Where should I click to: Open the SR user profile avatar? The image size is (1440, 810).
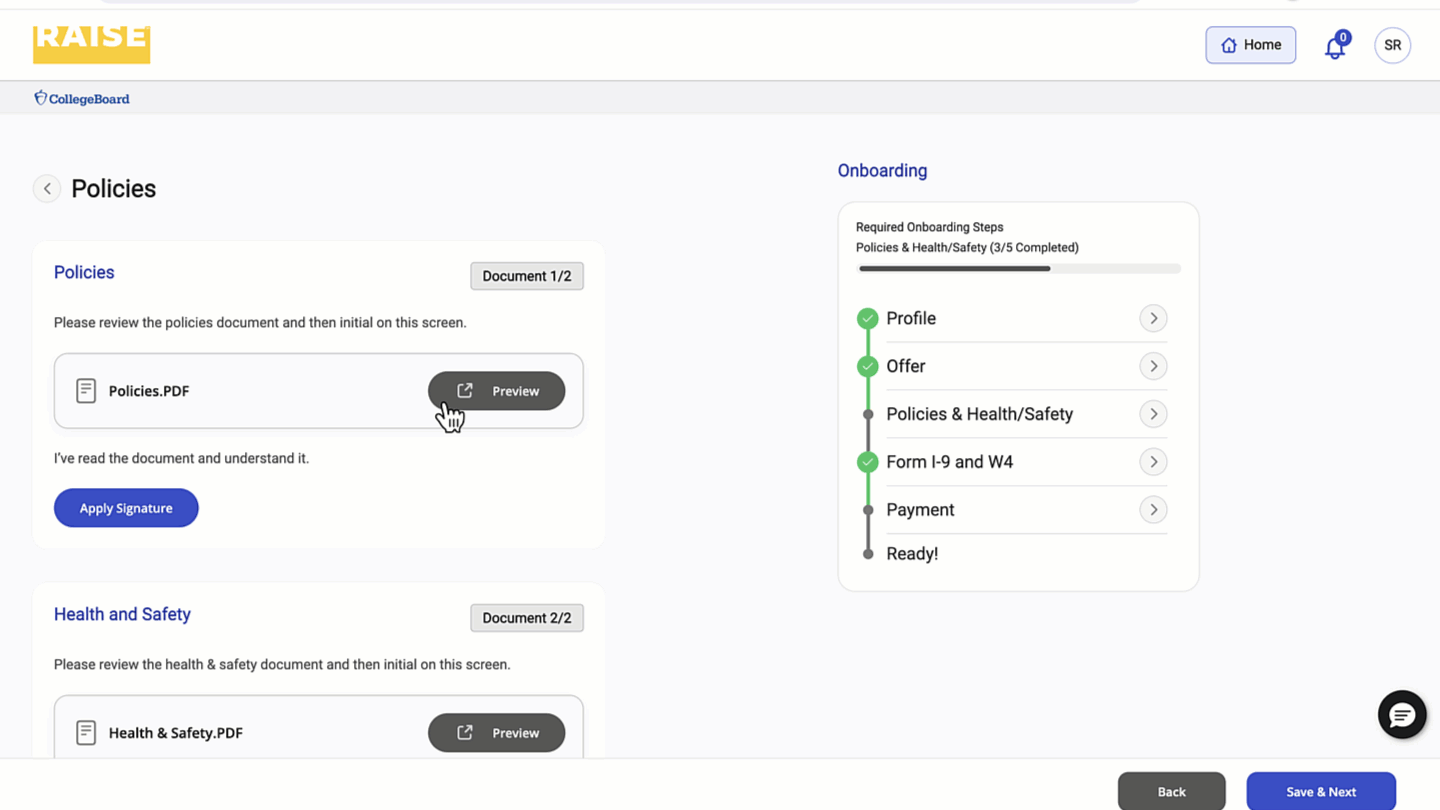1392,45
